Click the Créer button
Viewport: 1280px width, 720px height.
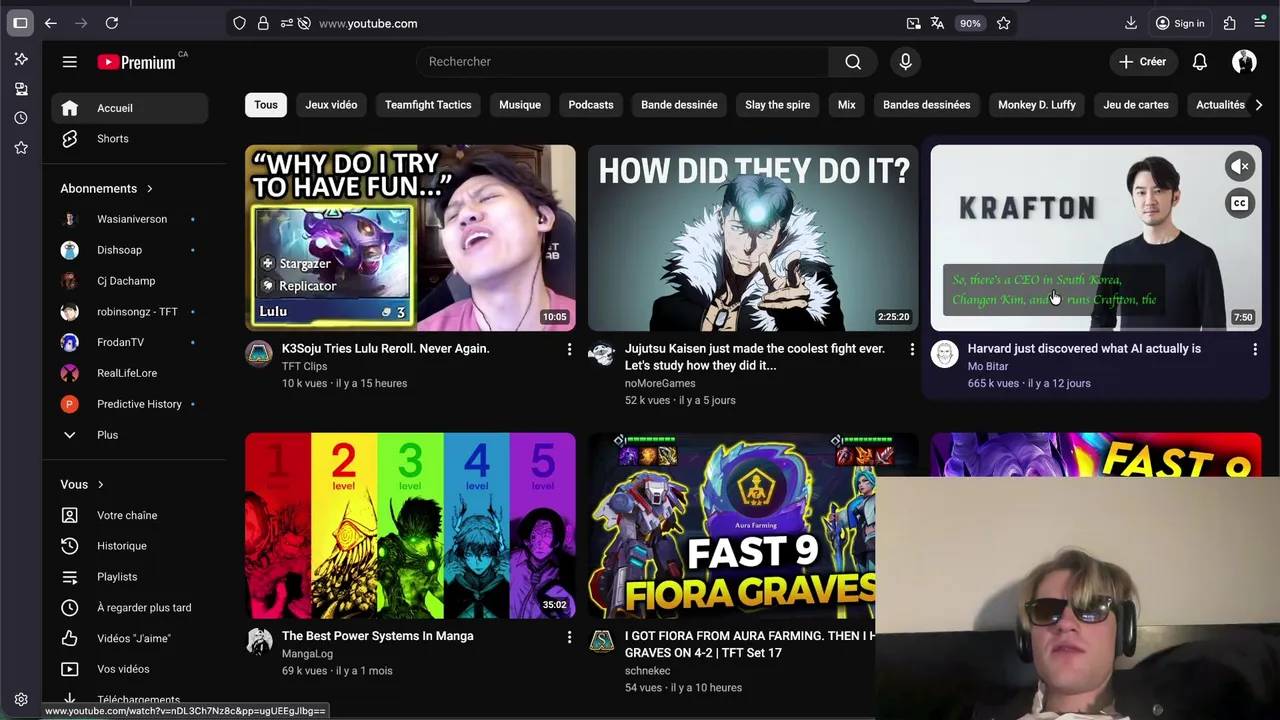tap(1143, 62)
